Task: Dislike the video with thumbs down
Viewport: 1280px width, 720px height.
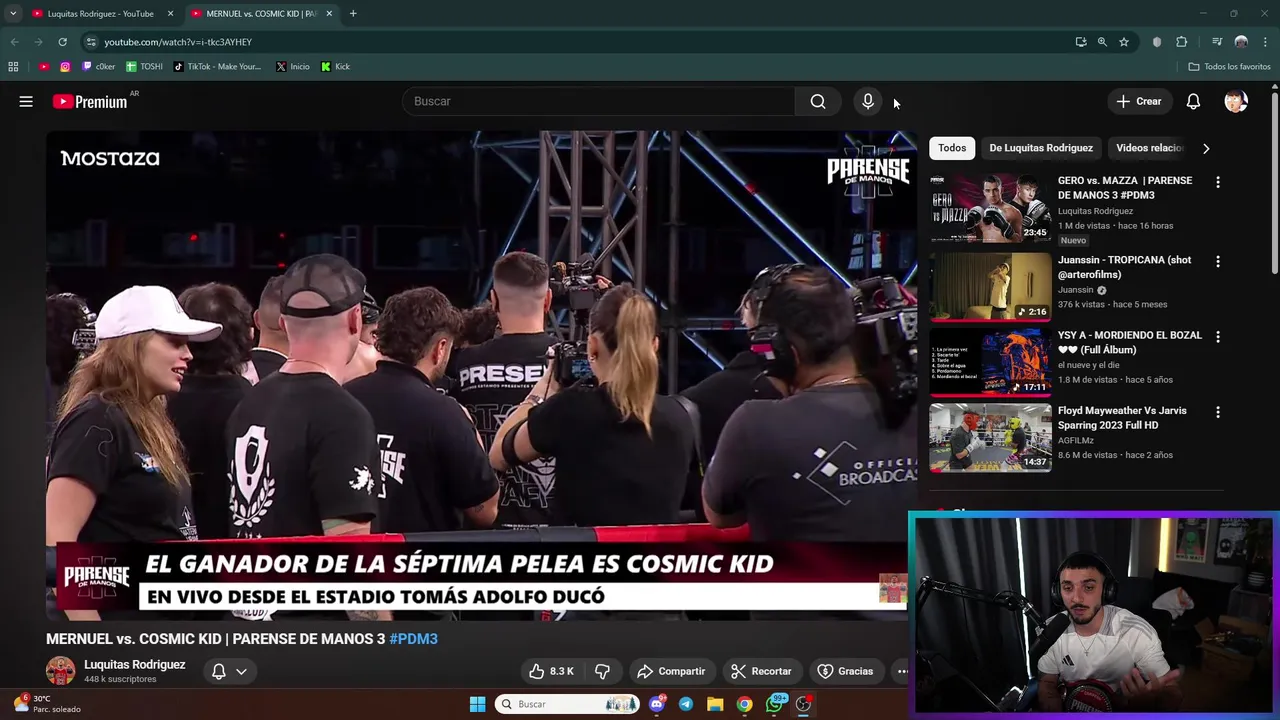Action: pyautogui.click(x=602, y=671)
